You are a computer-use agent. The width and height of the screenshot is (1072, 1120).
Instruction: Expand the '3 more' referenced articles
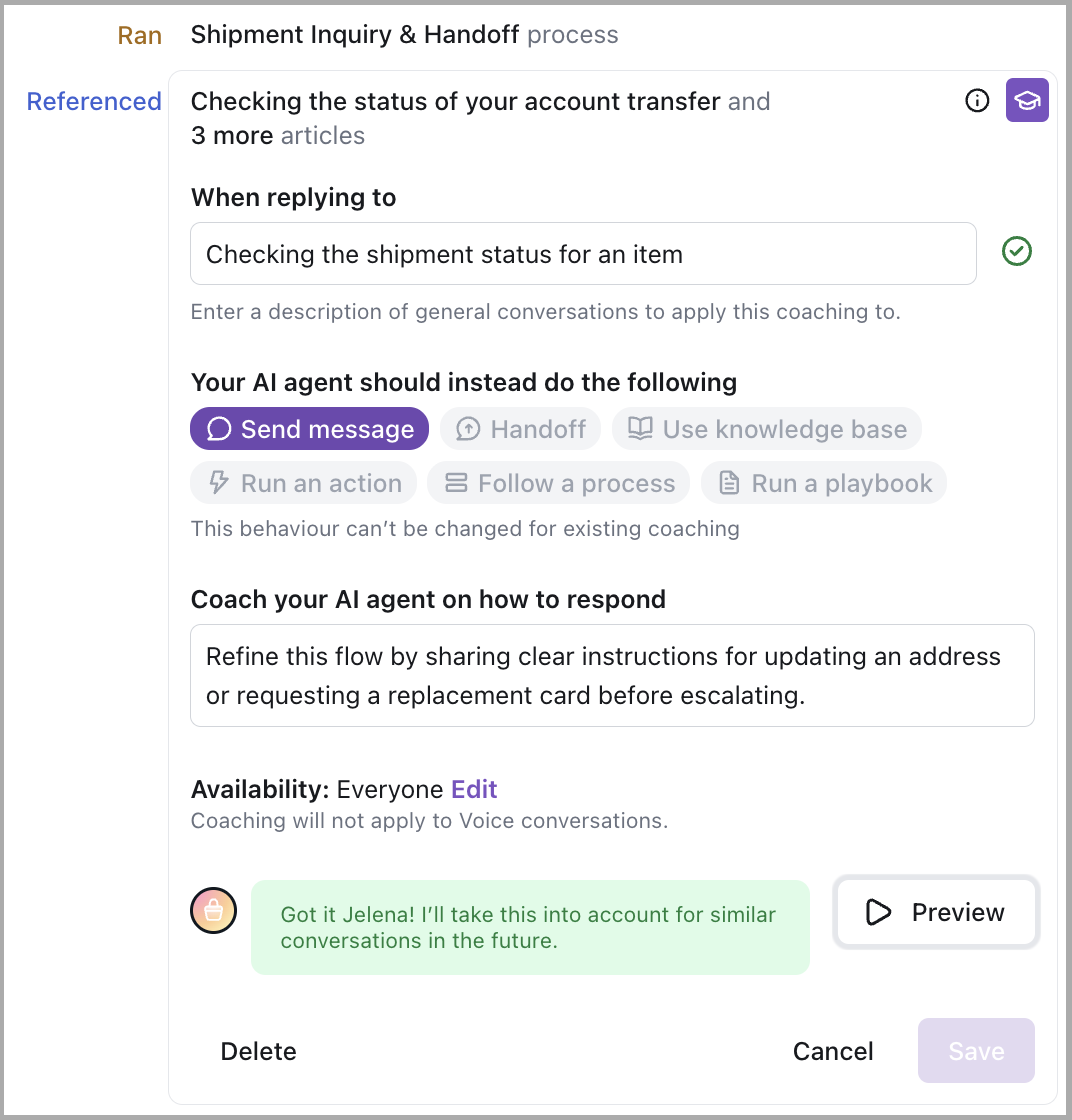(x=232, y=135)
